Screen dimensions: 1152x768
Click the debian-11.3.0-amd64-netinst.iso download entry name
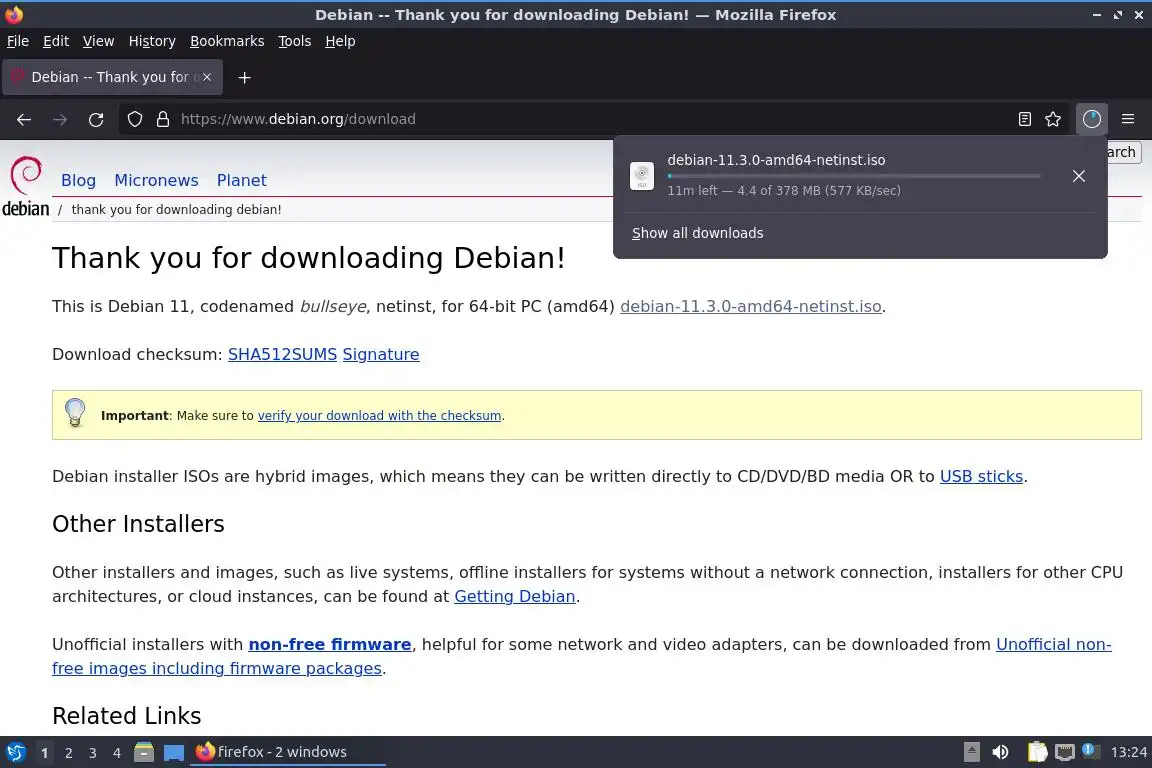click(x=776, y=160)
